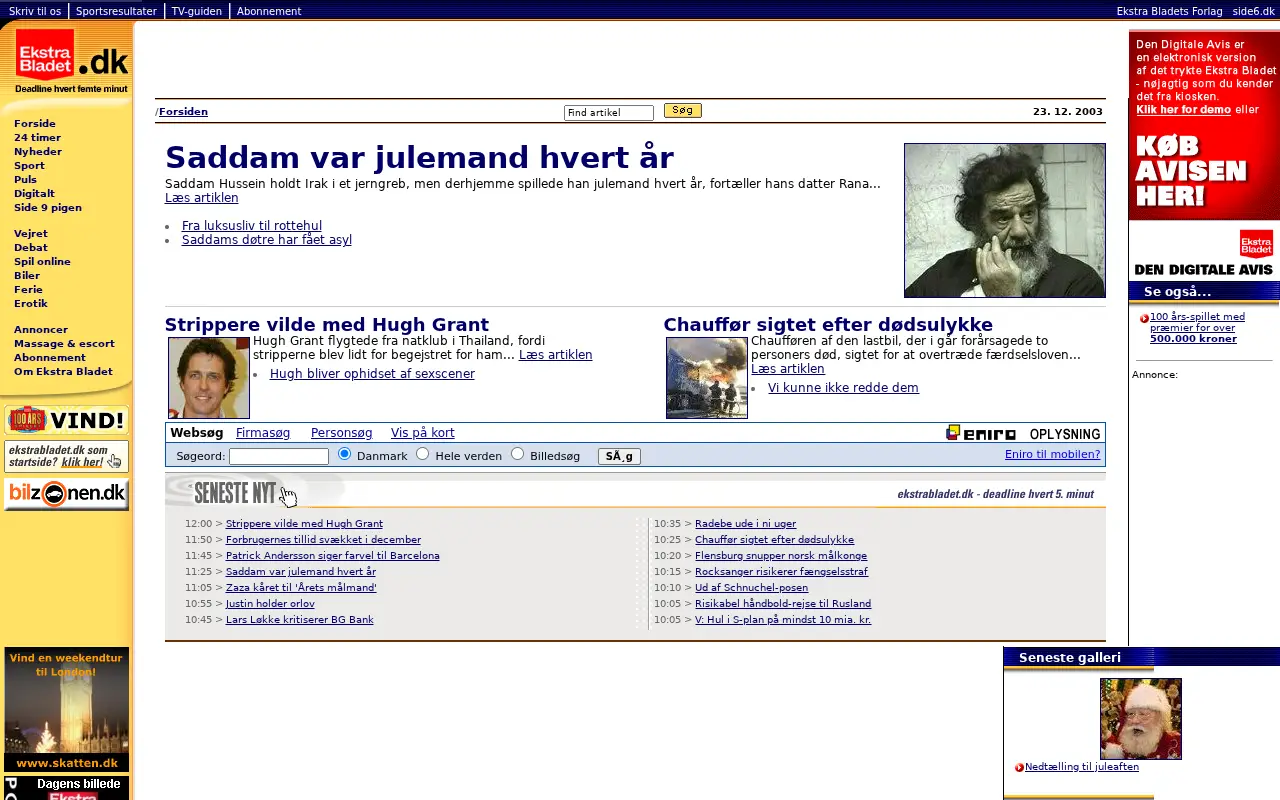Click Eniro til mobilen? link
Viewport: 1280px width, 800px height.
click(1052, 454)
